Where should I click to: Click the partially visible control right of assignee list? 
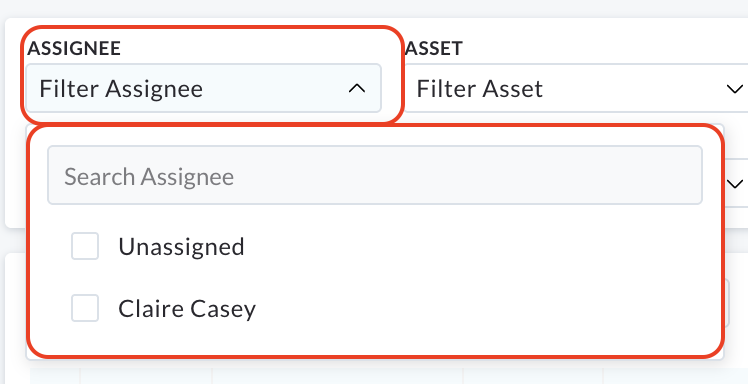pos(727,303)
